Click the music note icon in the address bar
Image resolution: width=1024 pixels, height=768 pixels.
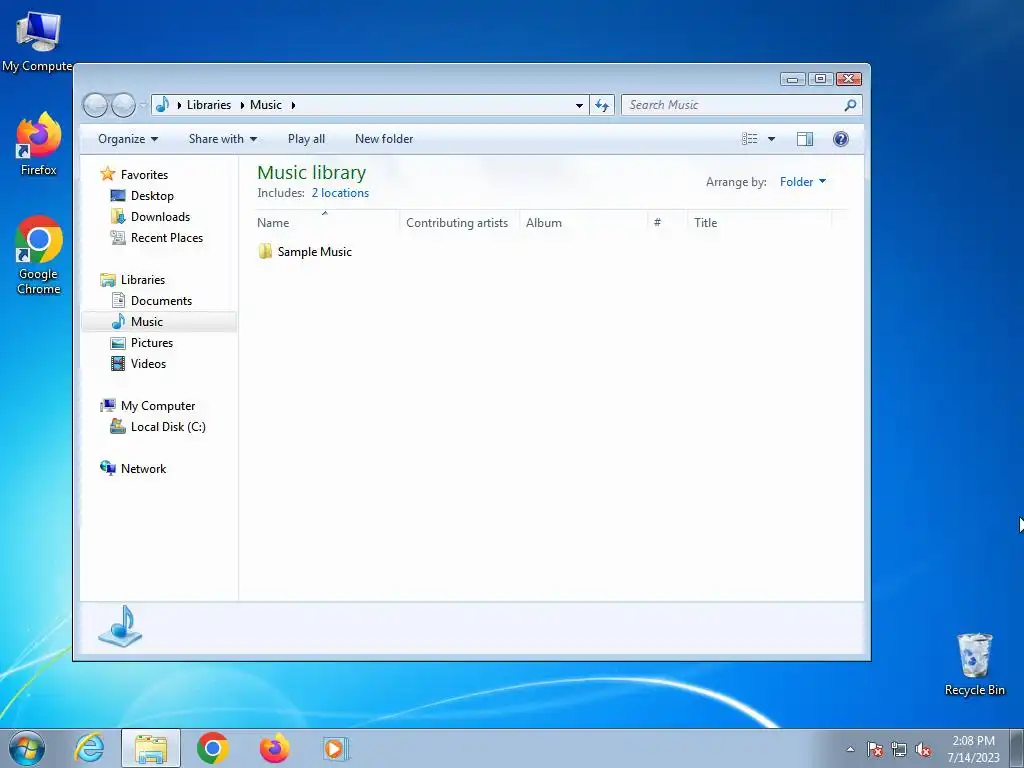(163, 104)
